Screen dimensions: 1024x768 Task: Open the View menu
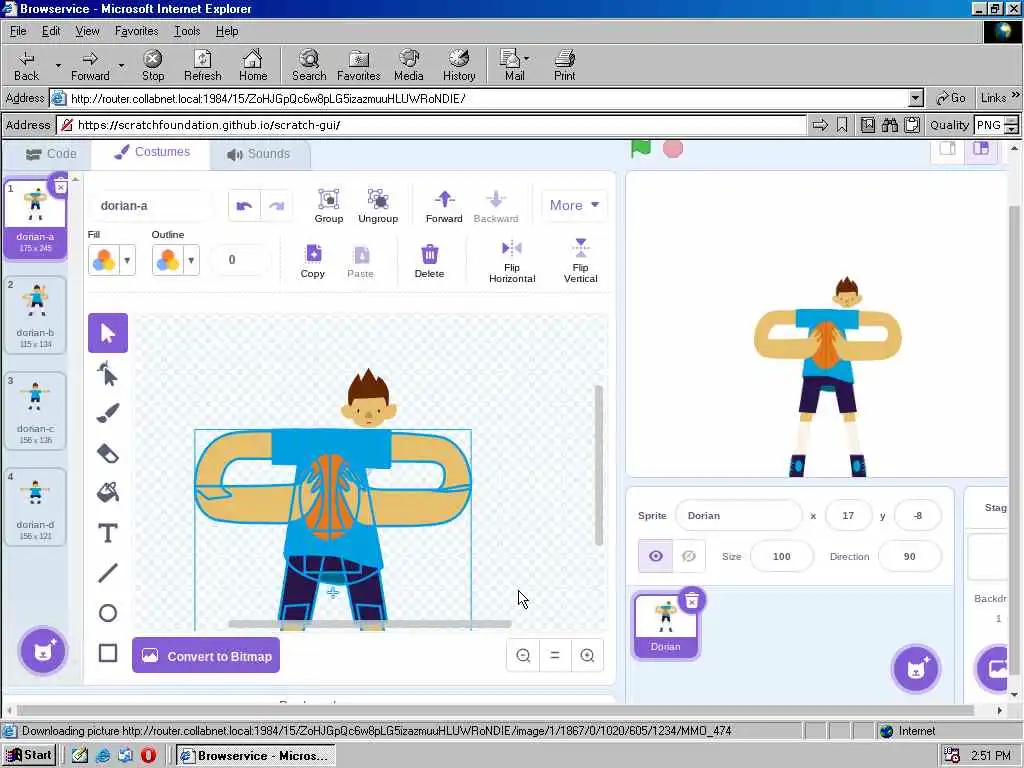pos(87,31)
